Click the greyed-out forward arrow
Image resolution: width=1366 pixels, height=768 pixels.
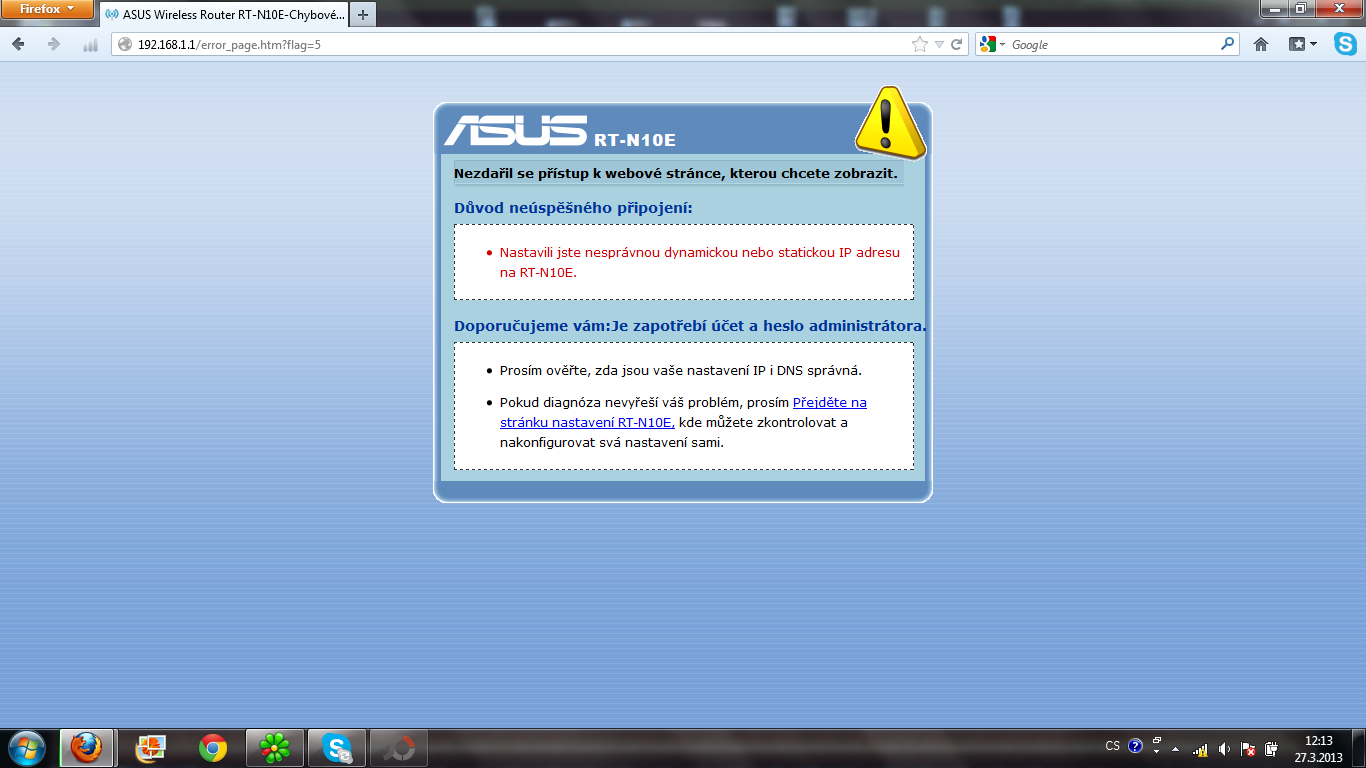click(x=54, y=45)
